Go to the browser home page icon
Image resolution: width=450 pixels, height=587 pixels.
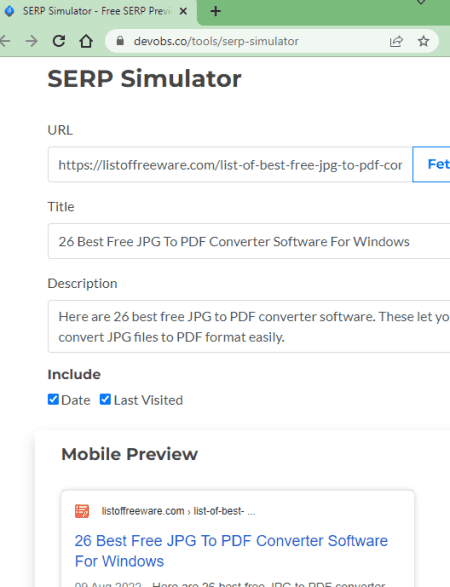click(x=86, y=41)
